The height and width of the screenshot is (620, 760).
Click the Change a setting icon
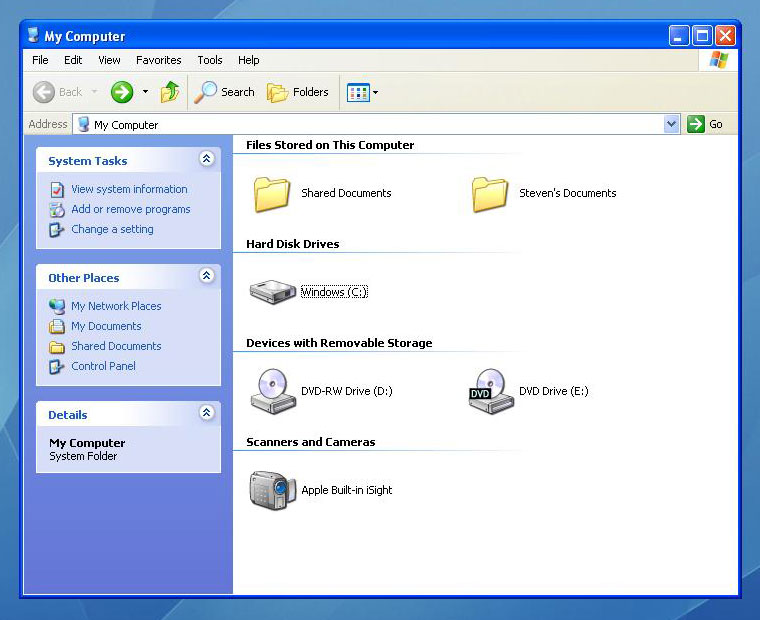click(56, 229)
